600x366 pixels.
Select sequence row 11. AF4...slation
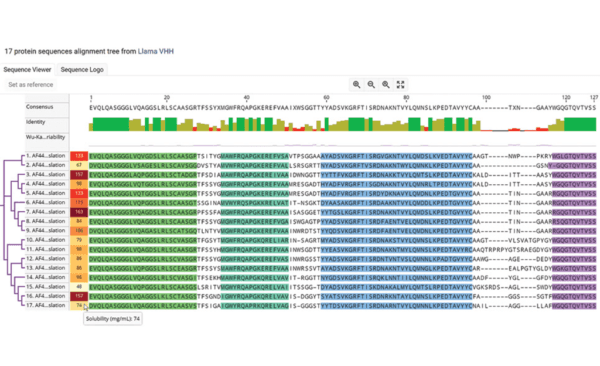point(45,249)
